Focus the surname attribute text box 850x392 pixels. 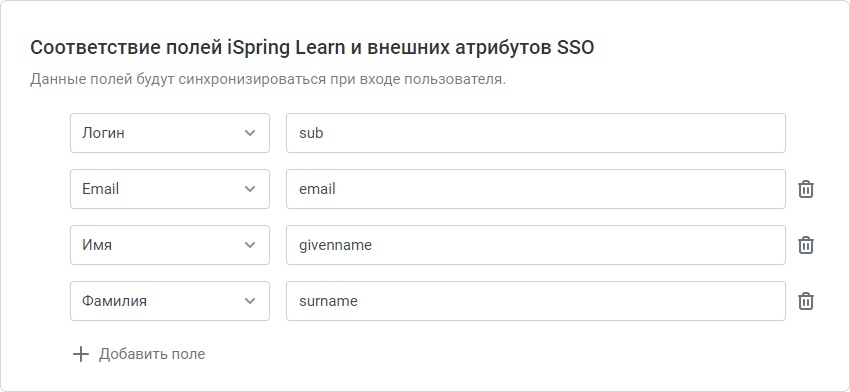[536, 301]
